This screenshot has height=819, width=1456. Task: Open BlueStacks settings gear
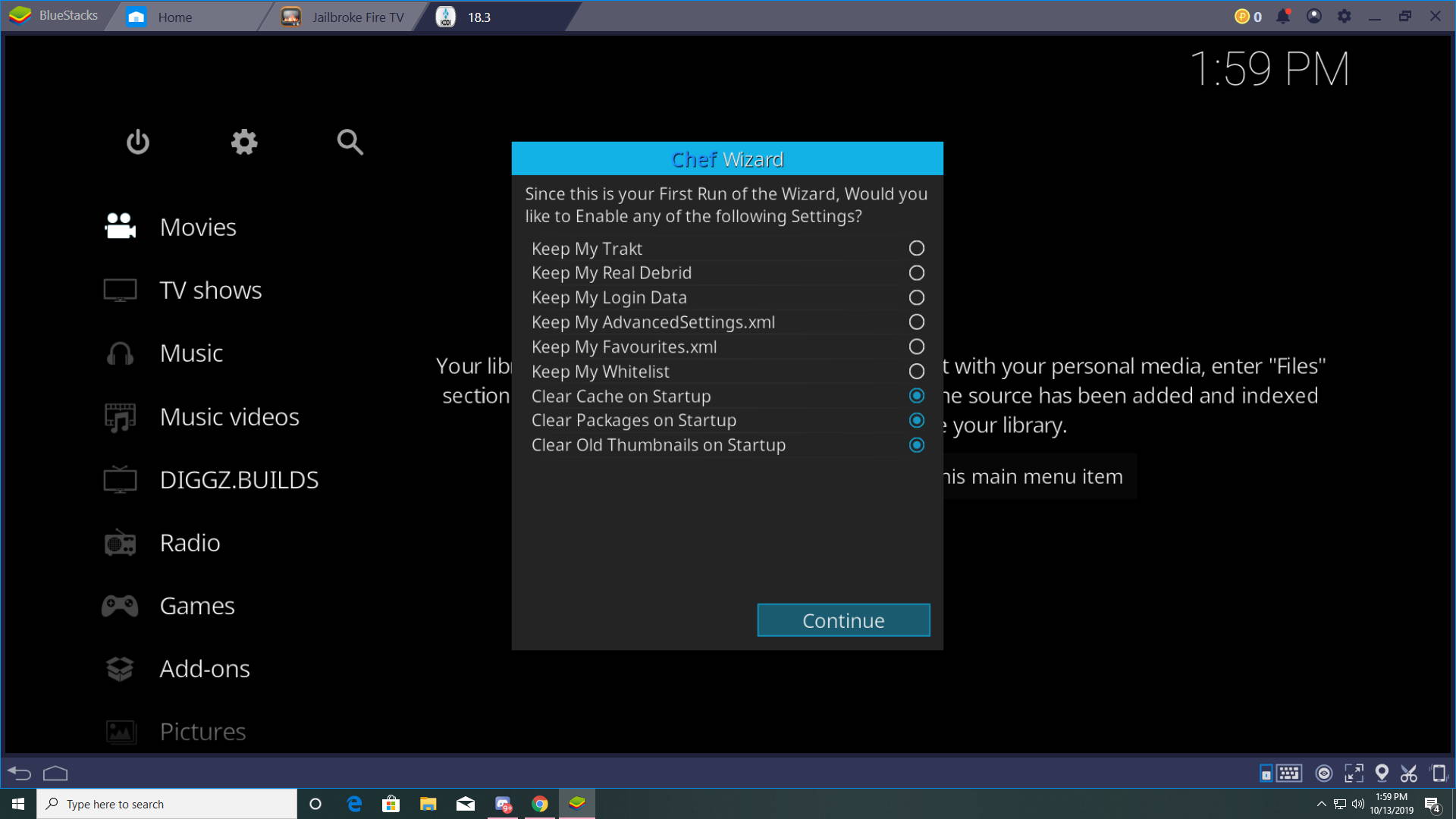(x=1345, y=16)
